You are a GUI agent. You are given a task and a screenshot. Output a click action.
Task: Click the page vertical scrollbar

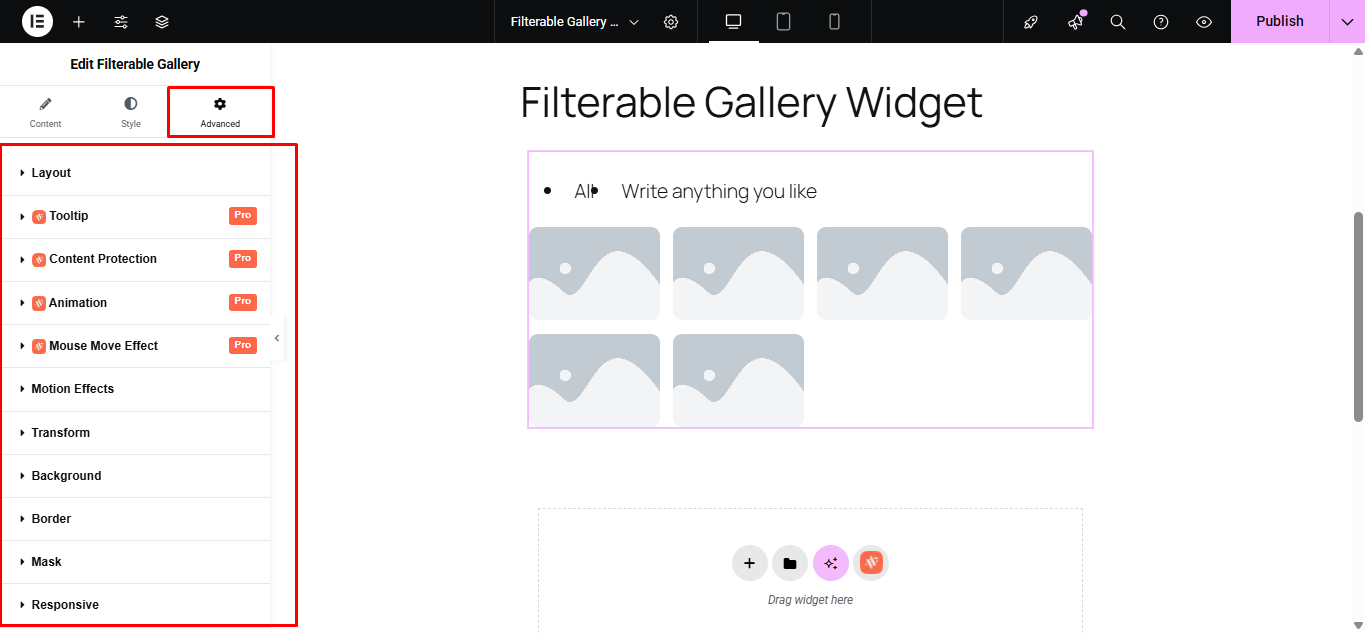tap(1358, 317)
